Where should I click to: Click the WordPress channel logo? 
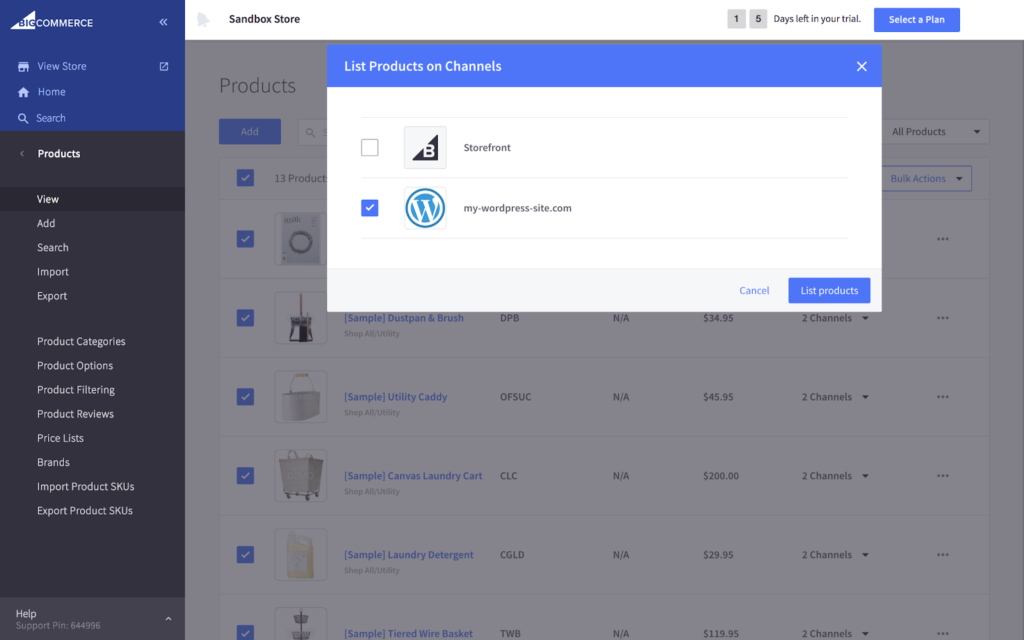click(x=424, y=208)
